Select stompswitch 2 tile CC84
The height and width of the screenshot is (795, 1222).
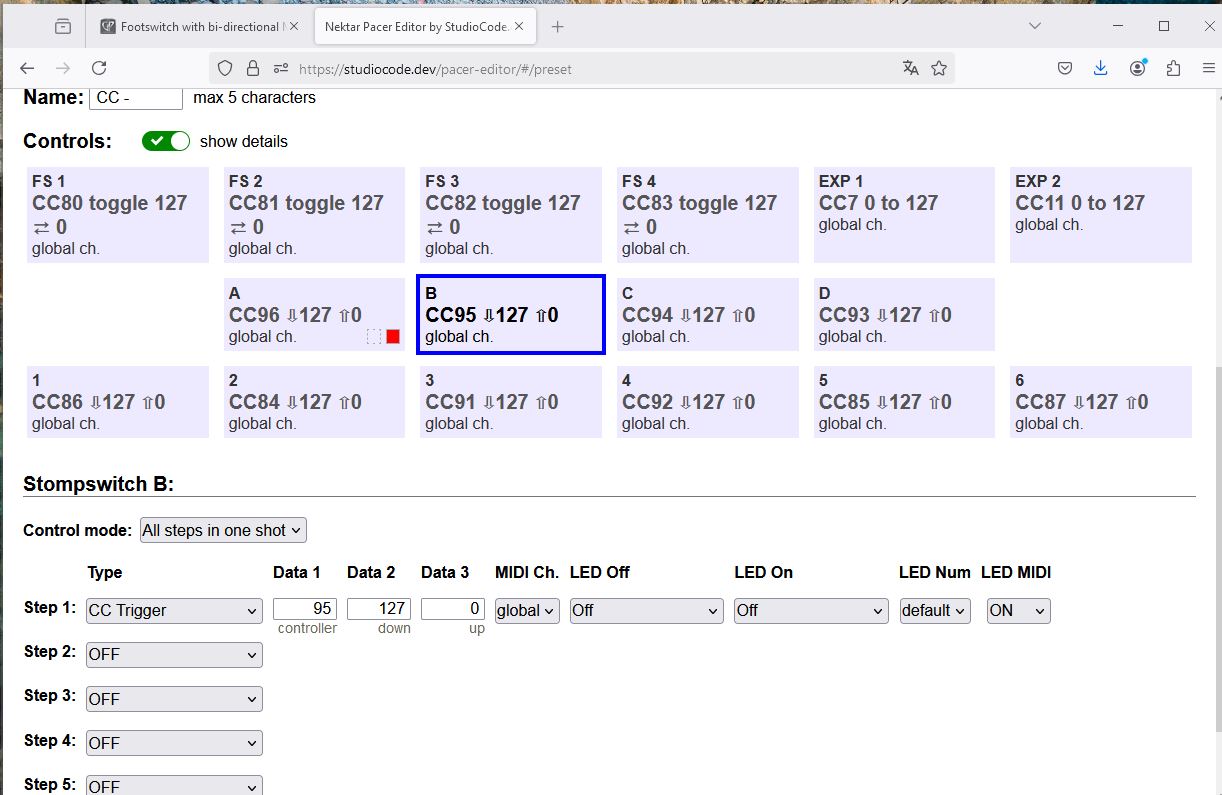[314, 402]
